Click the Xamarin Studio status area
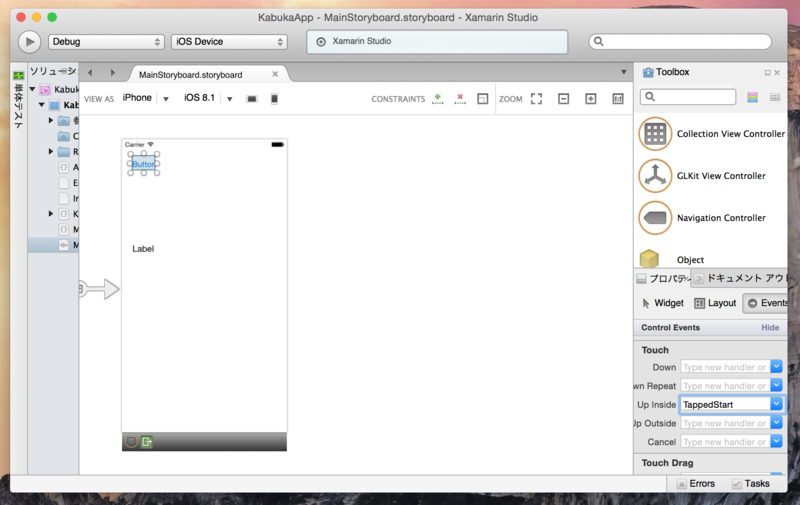The height and width of the screenshot is (505, 800). pyautogui.click(x=437, y=41)
